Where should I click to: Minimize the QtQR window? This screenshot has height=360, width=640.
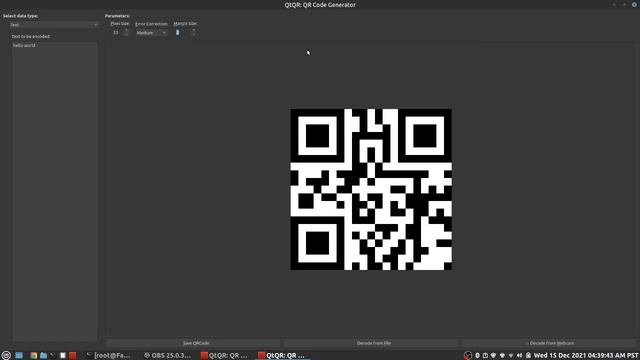click(614, 4)
